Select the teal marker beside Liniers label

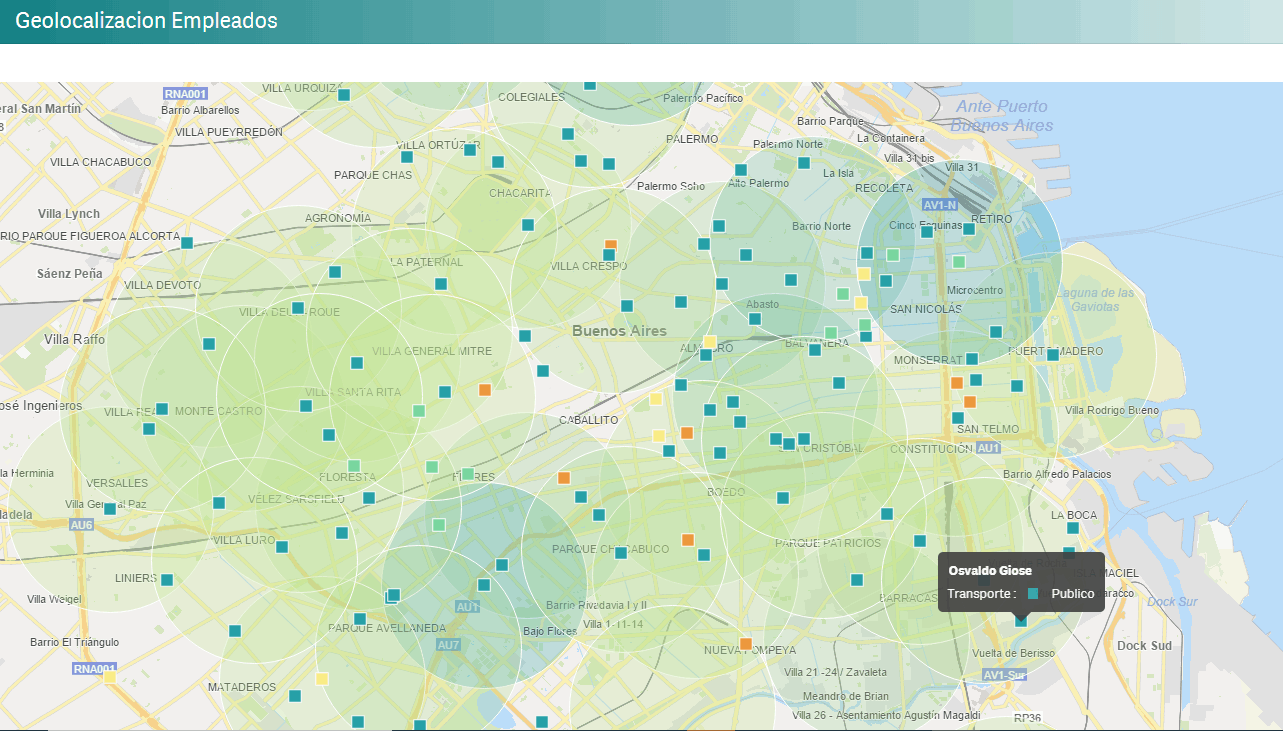pos(167,579)
